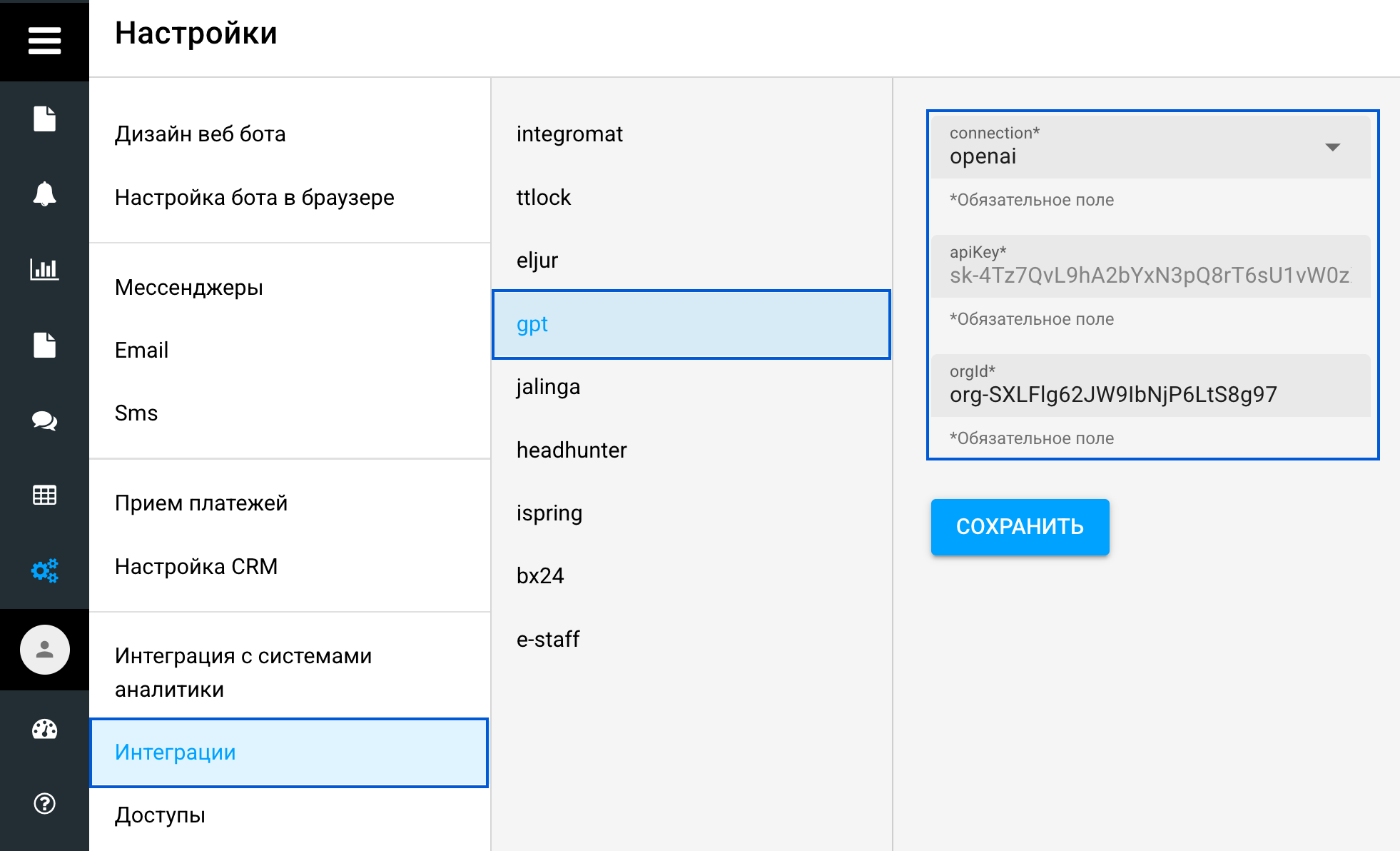
Task: Open the Мессенджеры settings section
Action: coord(189,288)
